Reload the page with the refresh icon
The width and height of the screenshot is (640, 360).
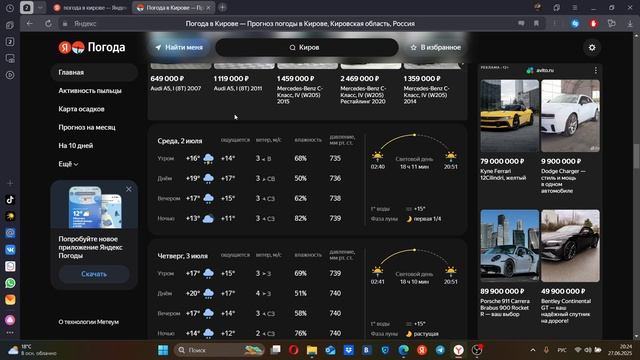[x=48, y=24]
